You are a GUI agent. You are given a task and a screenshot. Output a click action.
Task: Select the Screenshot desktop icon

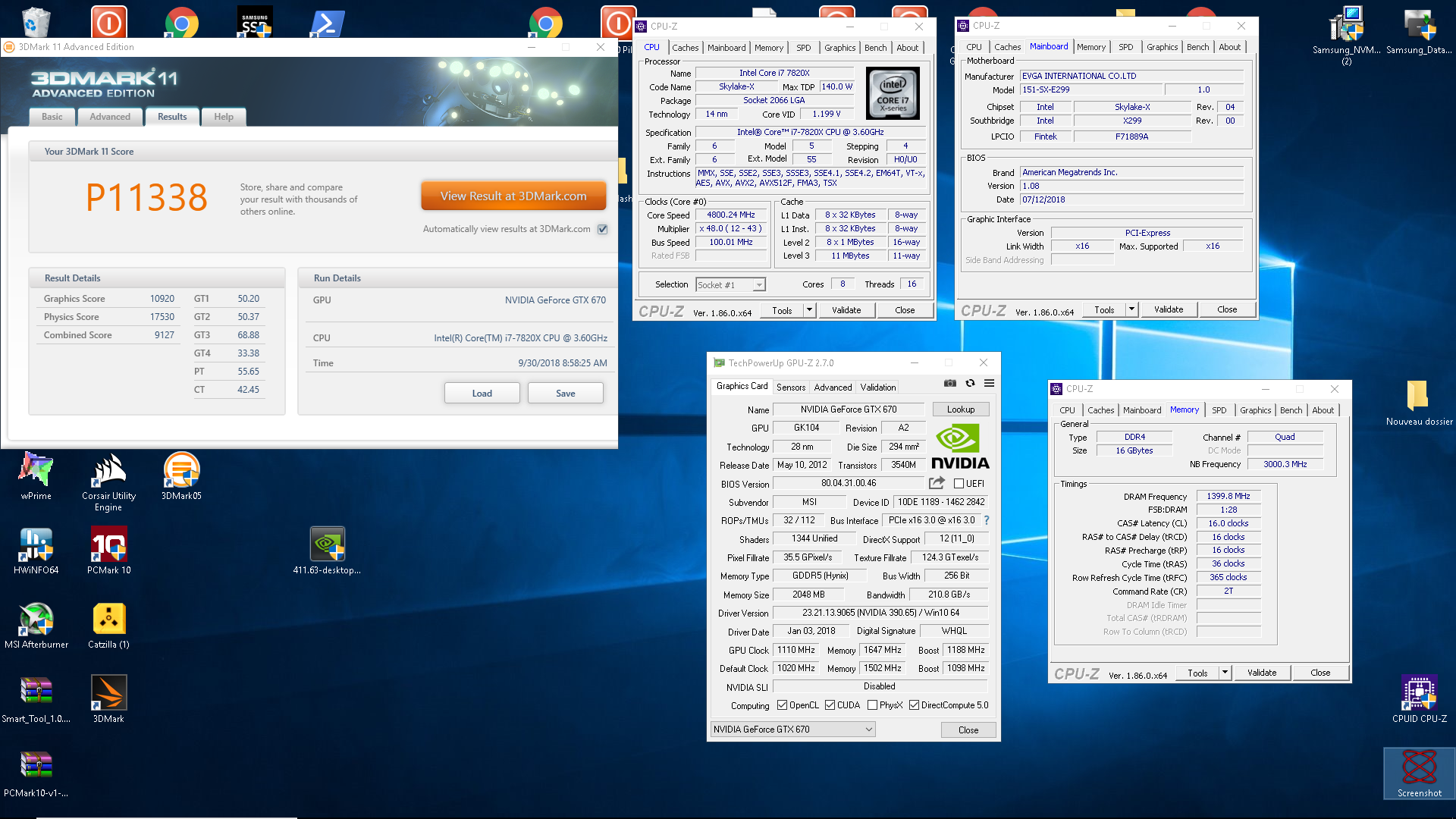(x=1419, y=773)
